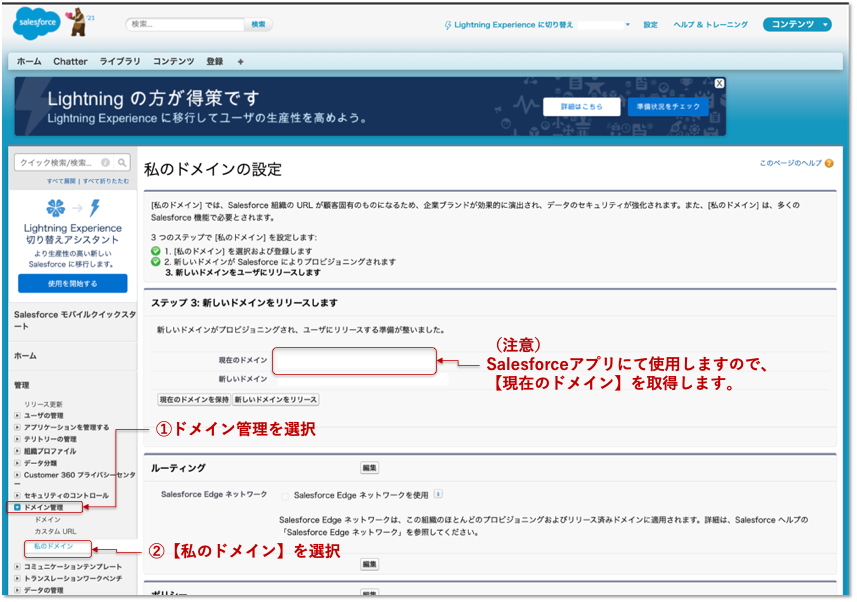Click 現在のドメインを保持 button
The height and width of the screenshot is (602, 857).
(x=194, y=400)
